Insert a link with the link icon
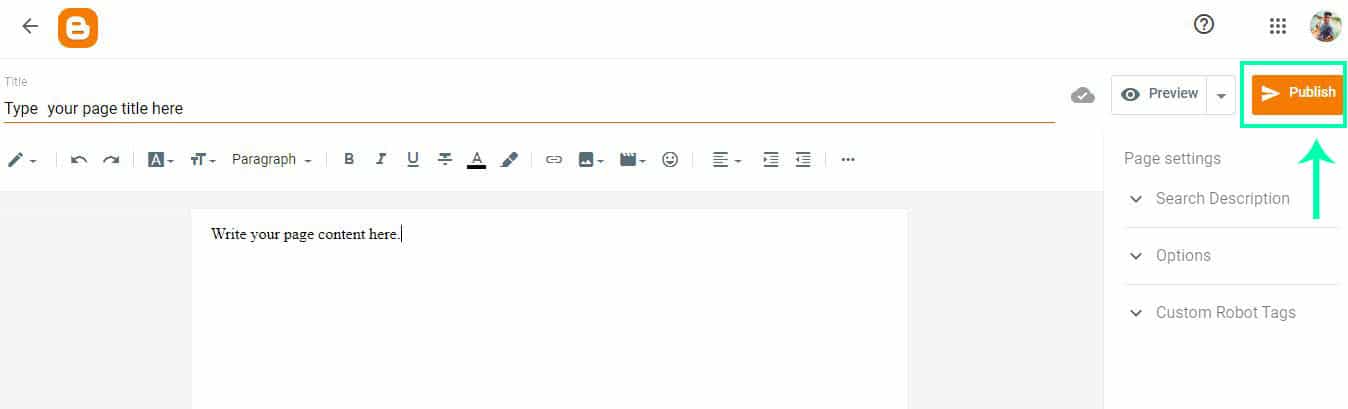 (554, 160)
